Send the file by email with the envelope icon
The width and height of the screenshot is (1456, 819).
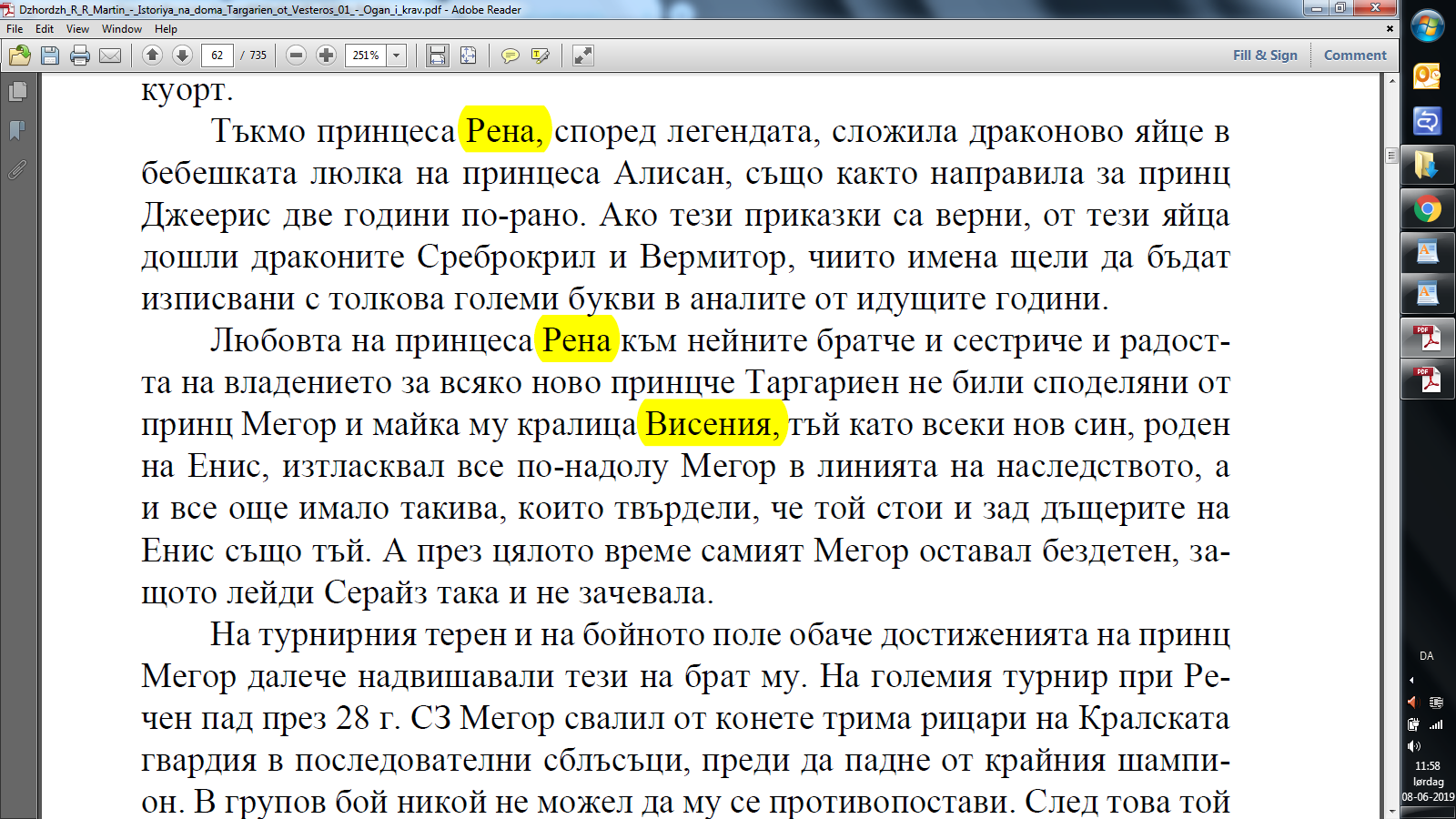point(110,56)
